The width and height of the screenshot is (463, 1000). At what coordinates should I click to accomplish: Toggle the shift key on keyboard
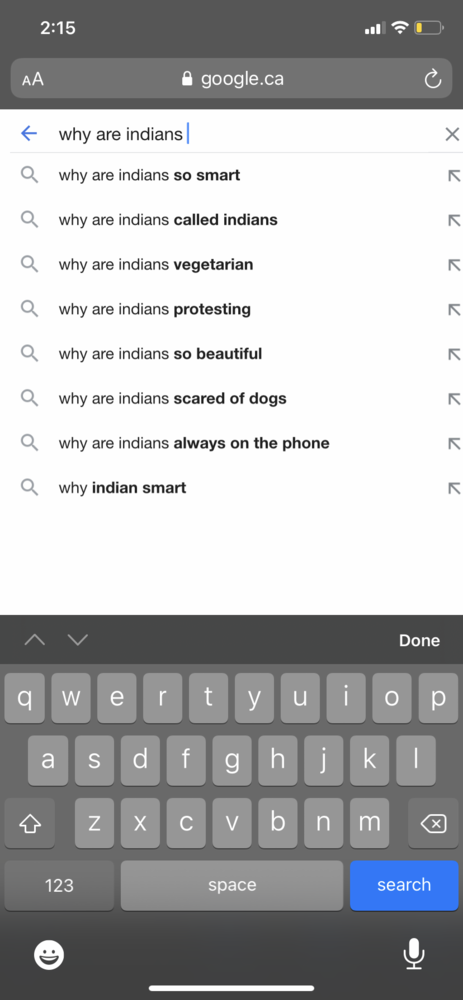tap(29, 823)
